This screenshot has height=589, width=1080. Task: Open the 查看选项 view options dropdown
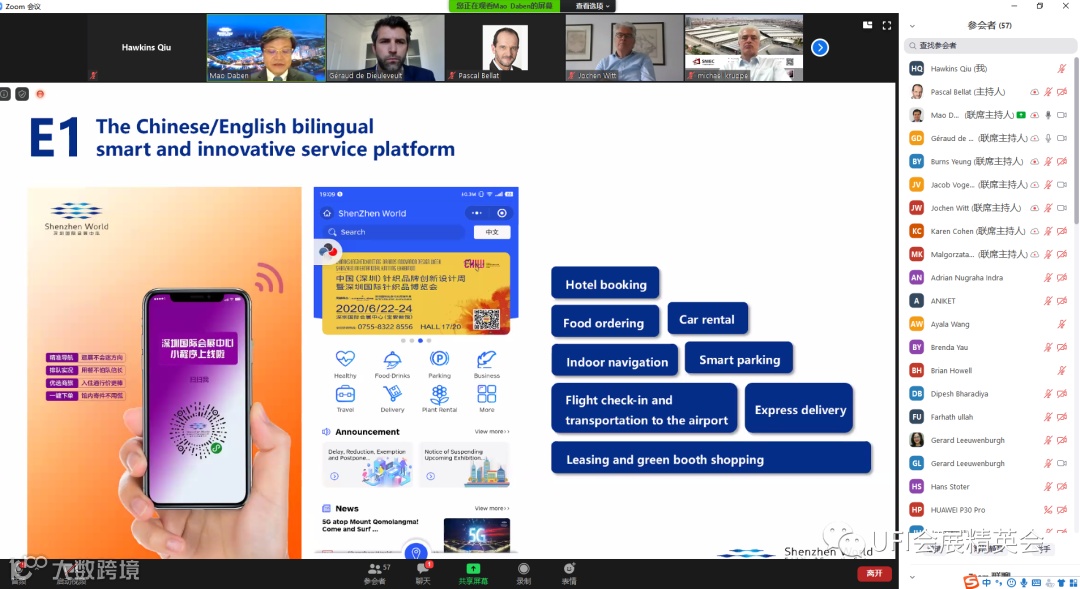(x=592, y=6)
